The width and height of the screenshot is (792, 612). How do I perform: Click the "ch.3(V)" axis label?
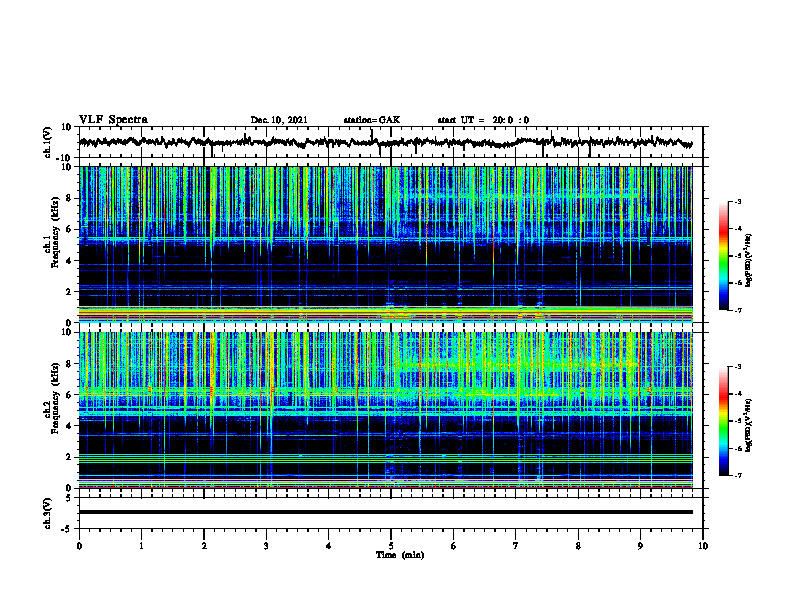click(x=48, y=513)
